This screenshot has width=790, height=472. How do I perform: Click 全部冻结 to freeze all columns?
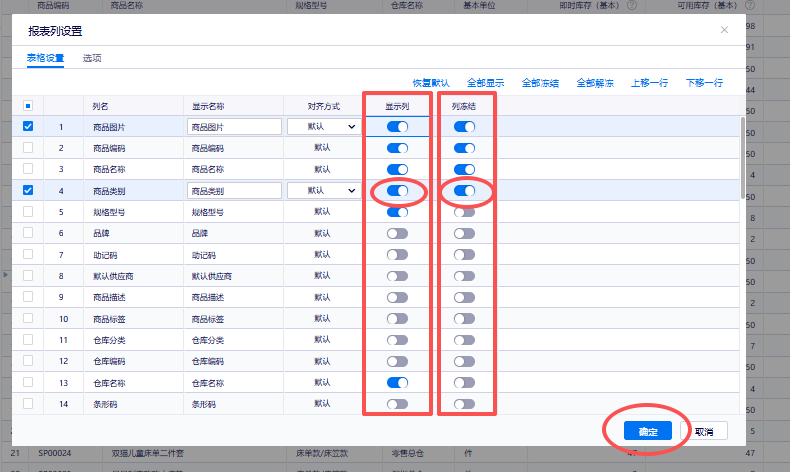point(540,83)
